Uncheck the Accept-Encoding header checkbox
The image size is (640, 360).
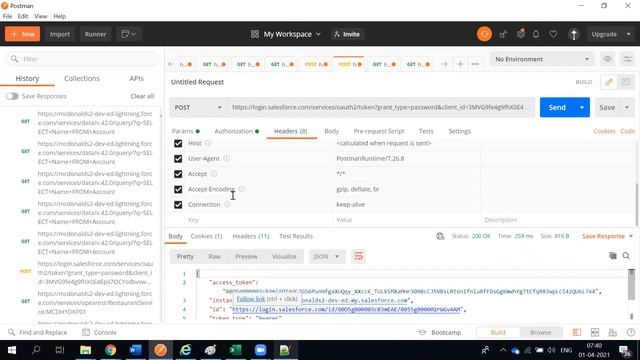pyautogui.click(x=178, y=189)
